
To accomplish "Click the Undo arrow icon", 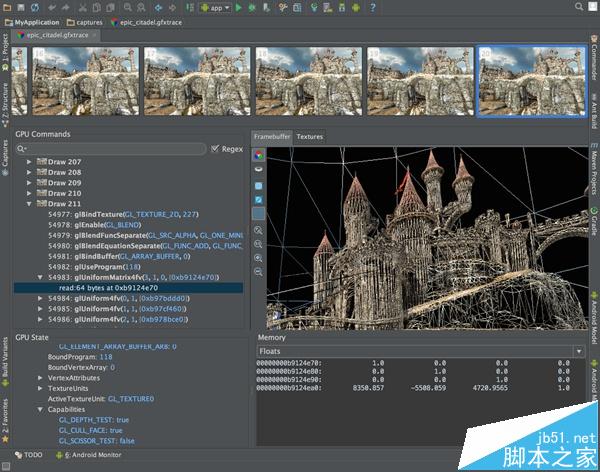I will (x=52, y=7).
